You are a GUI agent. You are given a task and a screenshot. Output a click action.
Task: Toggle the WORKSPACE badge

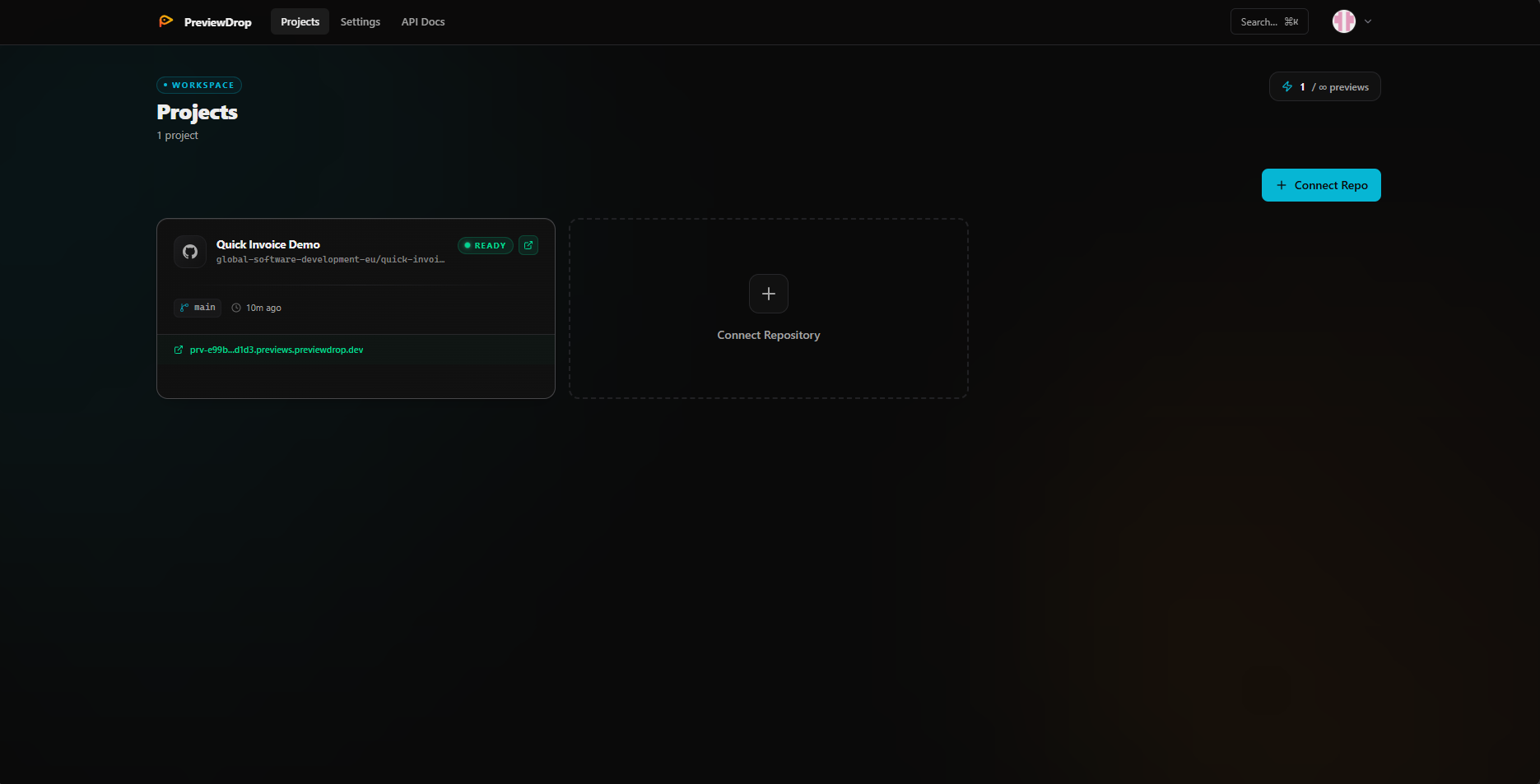[199, 85]
